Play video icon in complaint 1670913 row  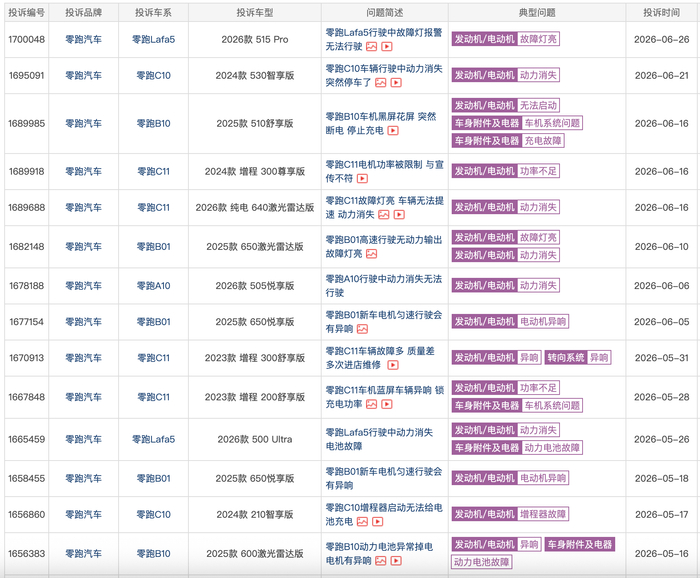click(x=393, y=365)
